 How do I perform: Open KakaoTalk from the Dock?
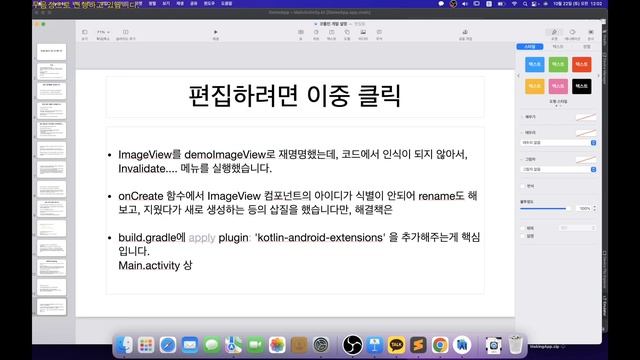coord(396,345)
